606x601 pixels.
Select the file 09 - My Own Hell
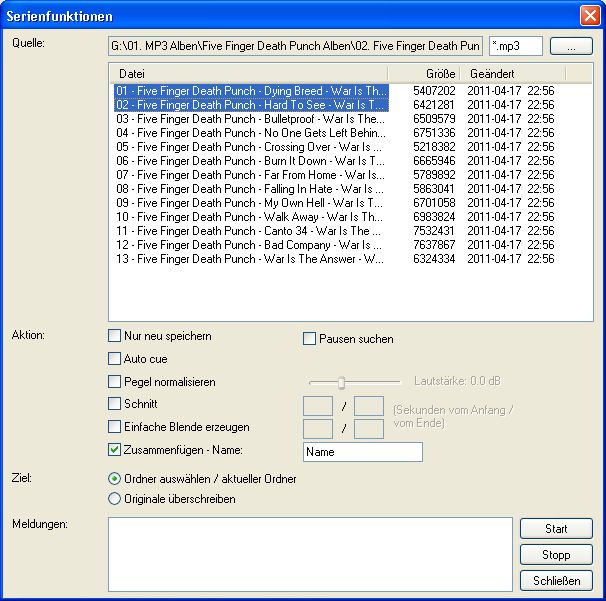coord(250,203)
